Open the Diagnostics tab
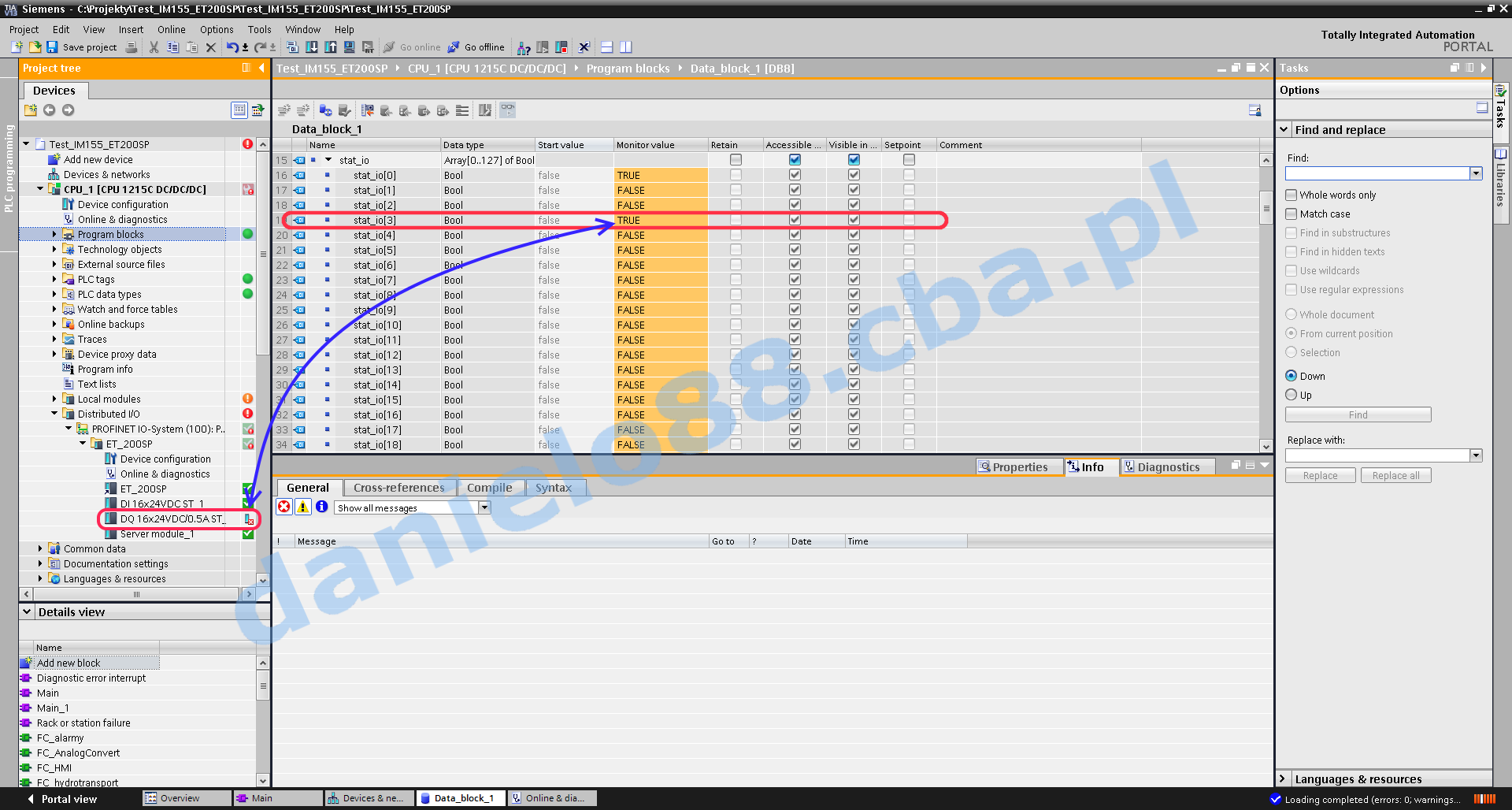This screenshot has height=810, width=1512. tap(1168, 467)
